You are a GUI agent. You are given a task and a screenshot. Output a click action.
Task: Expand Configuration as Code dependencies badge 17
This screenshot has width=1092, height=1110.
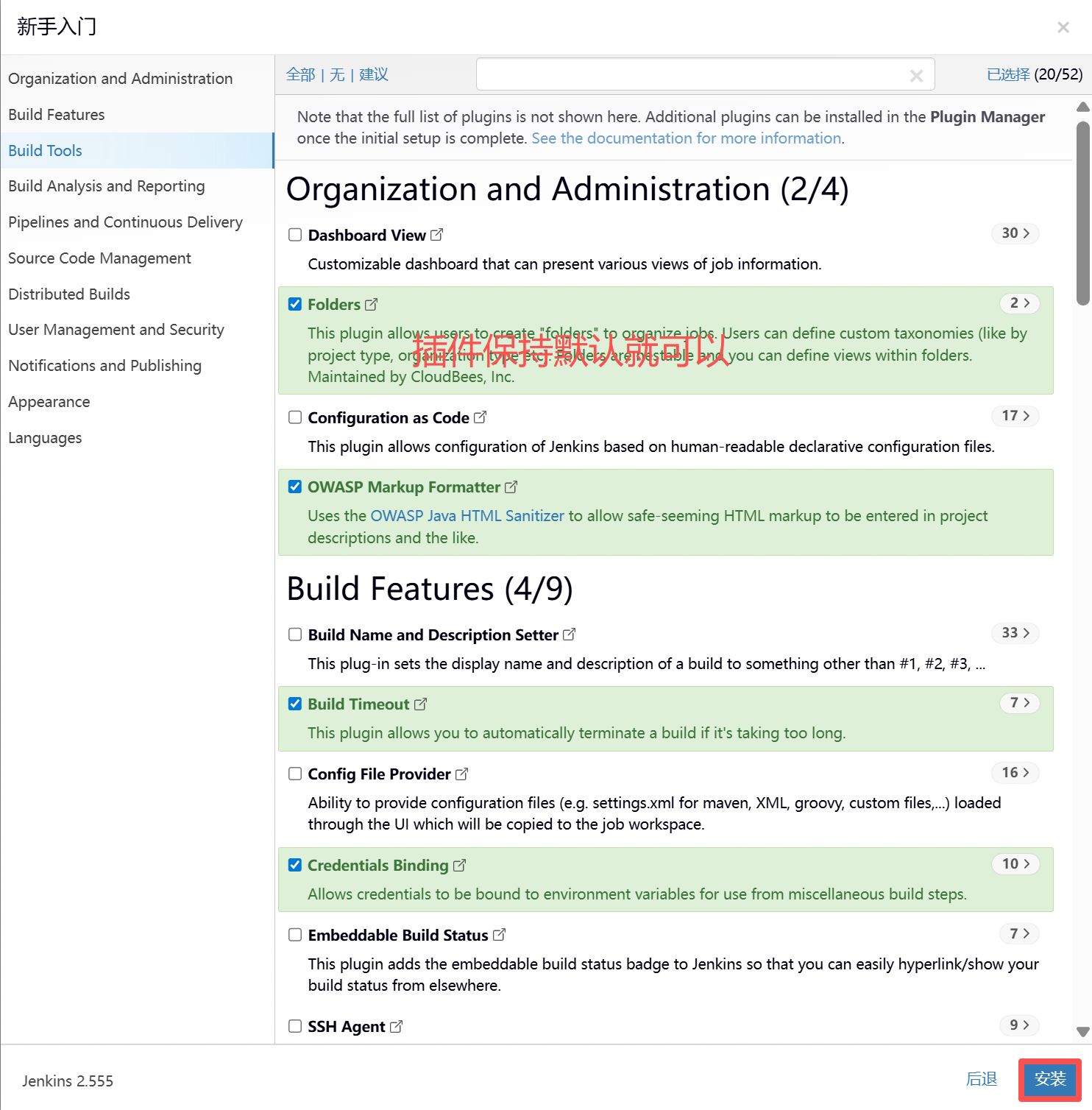(1015, 416)
